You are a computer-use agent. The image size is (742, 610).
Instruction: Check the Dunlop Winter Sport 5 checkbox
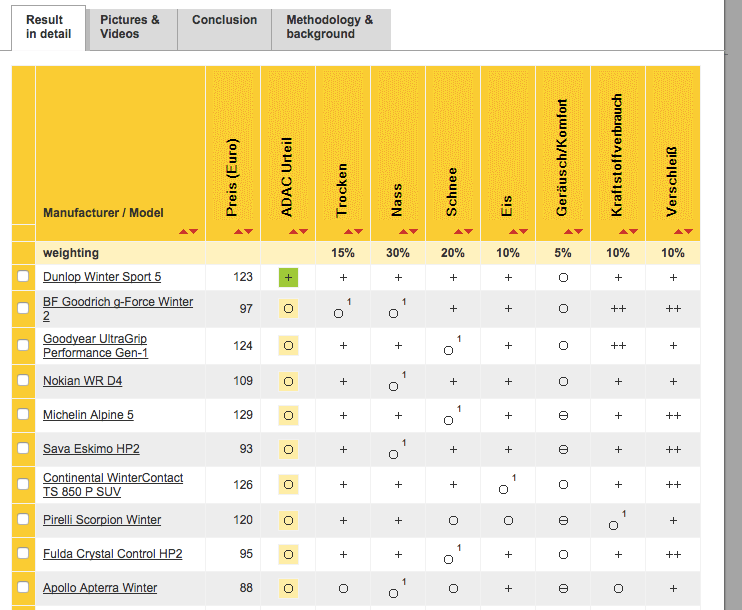tap(23, 276)
